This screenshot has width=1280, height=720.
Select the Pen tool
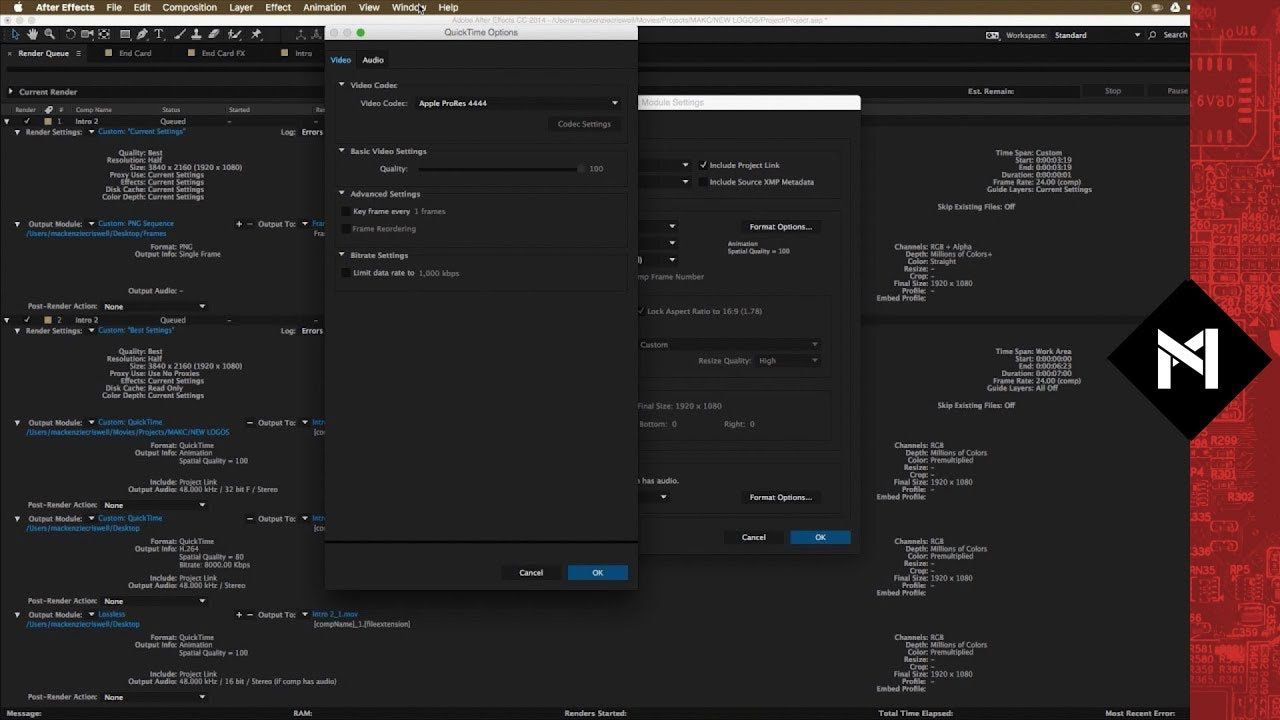point(142,34)
